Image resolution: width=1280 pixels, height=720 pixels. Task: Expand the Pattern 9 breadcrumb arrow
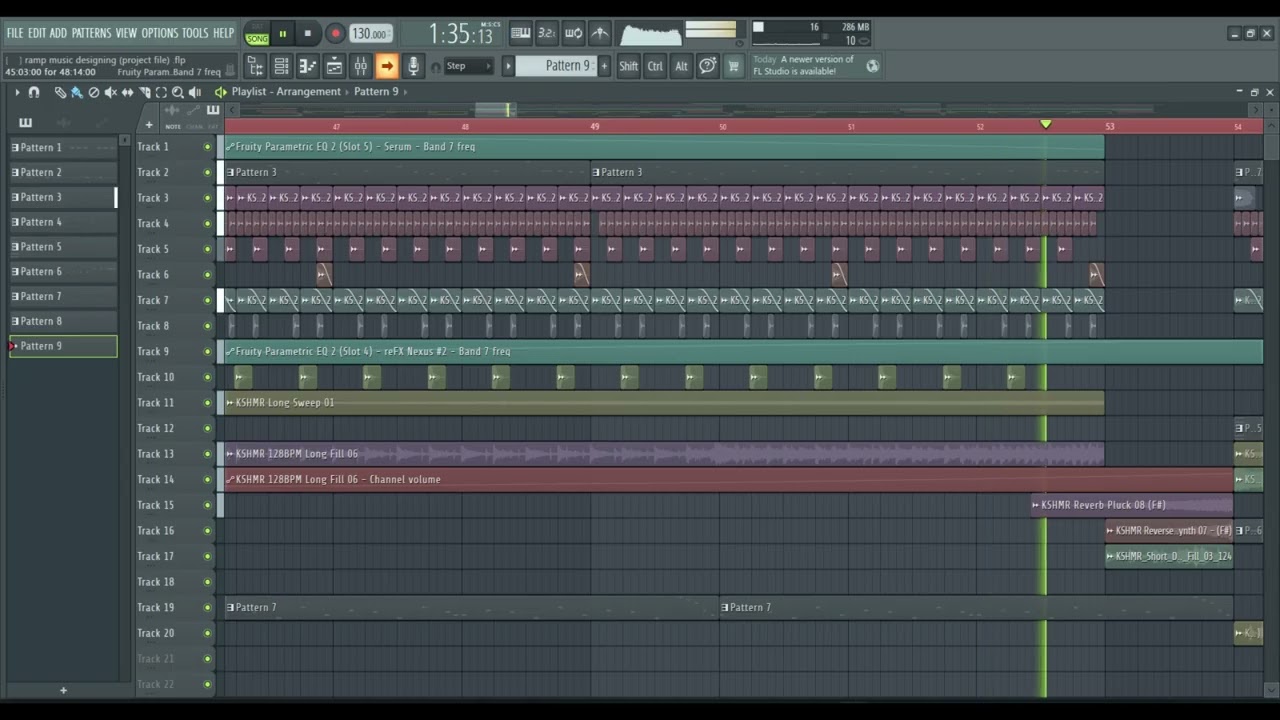pyautogui.click(x=405, y=92)
